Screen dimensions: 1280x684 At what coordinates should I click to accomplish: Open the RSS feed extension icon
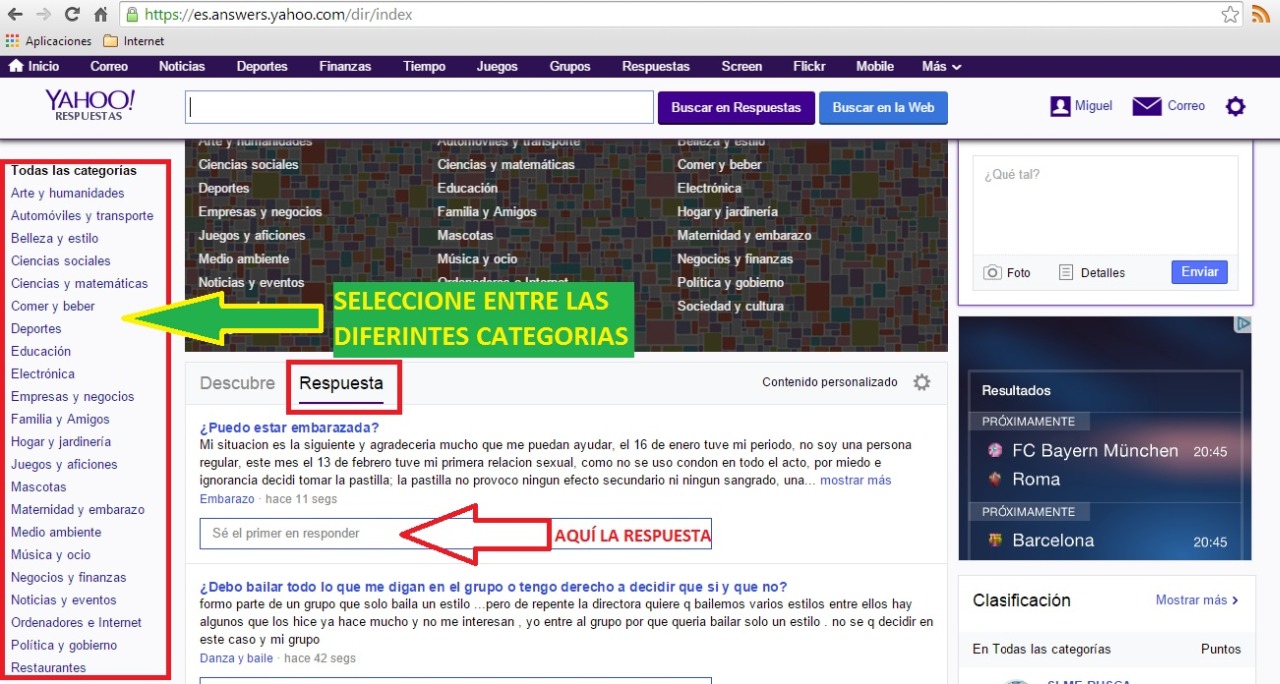pos(1261,15)
